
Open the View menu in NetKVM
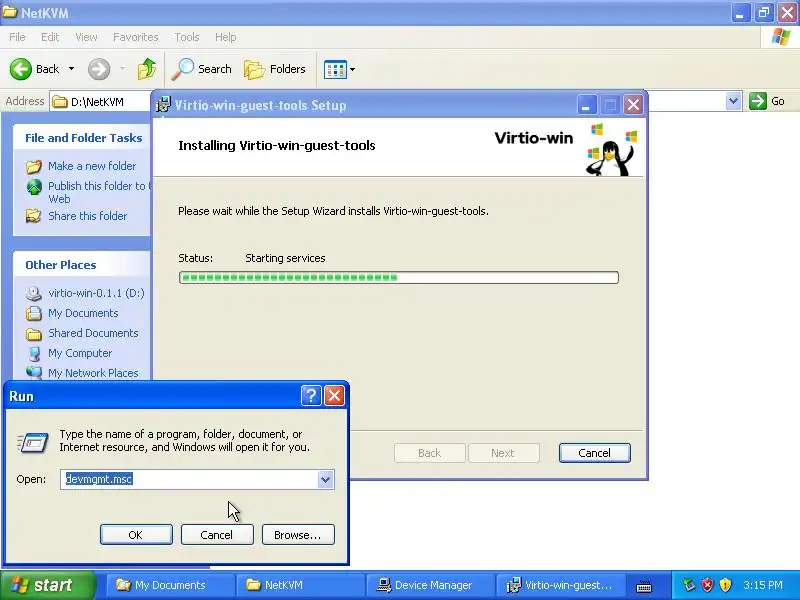click(86, 37)
